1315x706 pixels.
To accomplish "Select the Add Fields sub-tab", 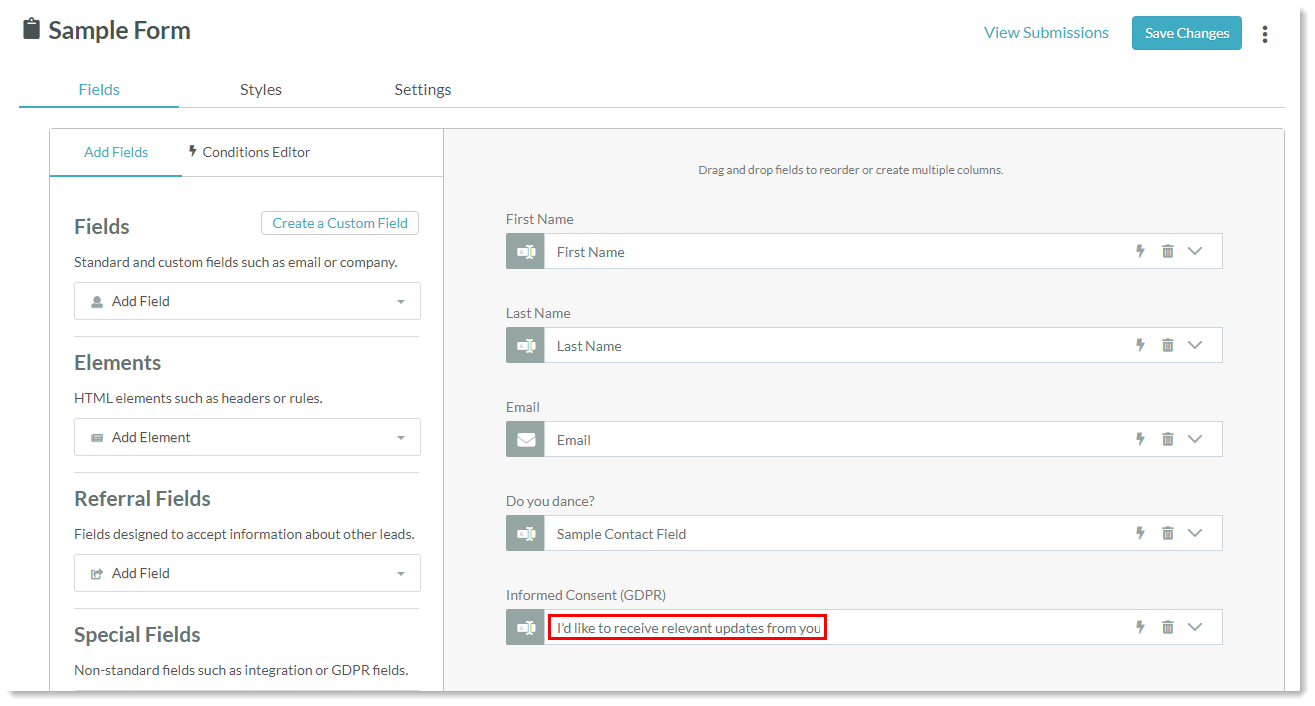I will 116,152.
